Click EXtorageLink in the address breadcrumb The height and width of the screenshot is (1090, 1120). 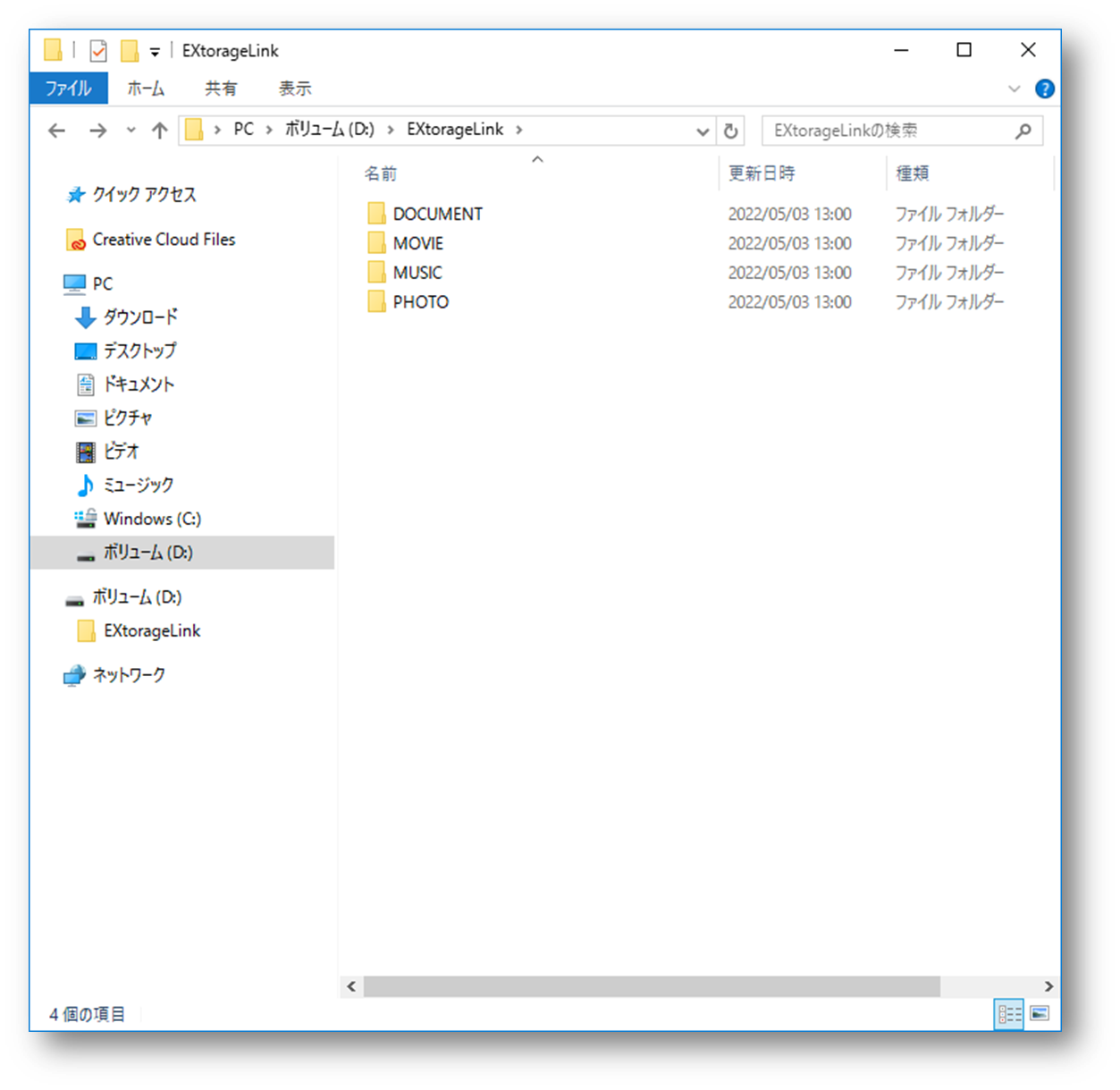tap(455, 130)
